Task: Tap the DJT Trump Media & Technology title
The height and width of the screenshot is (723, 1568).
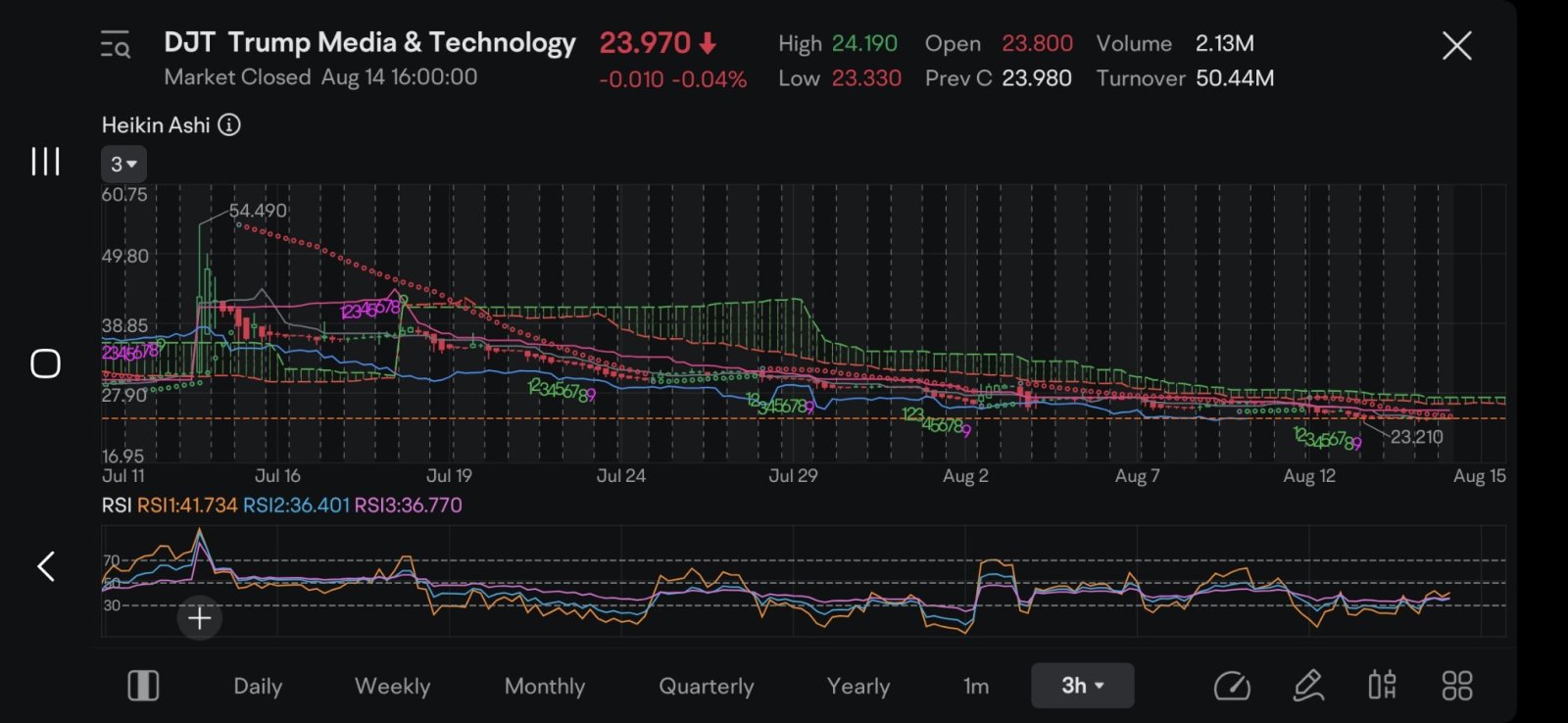Action: tap(369, 43)
